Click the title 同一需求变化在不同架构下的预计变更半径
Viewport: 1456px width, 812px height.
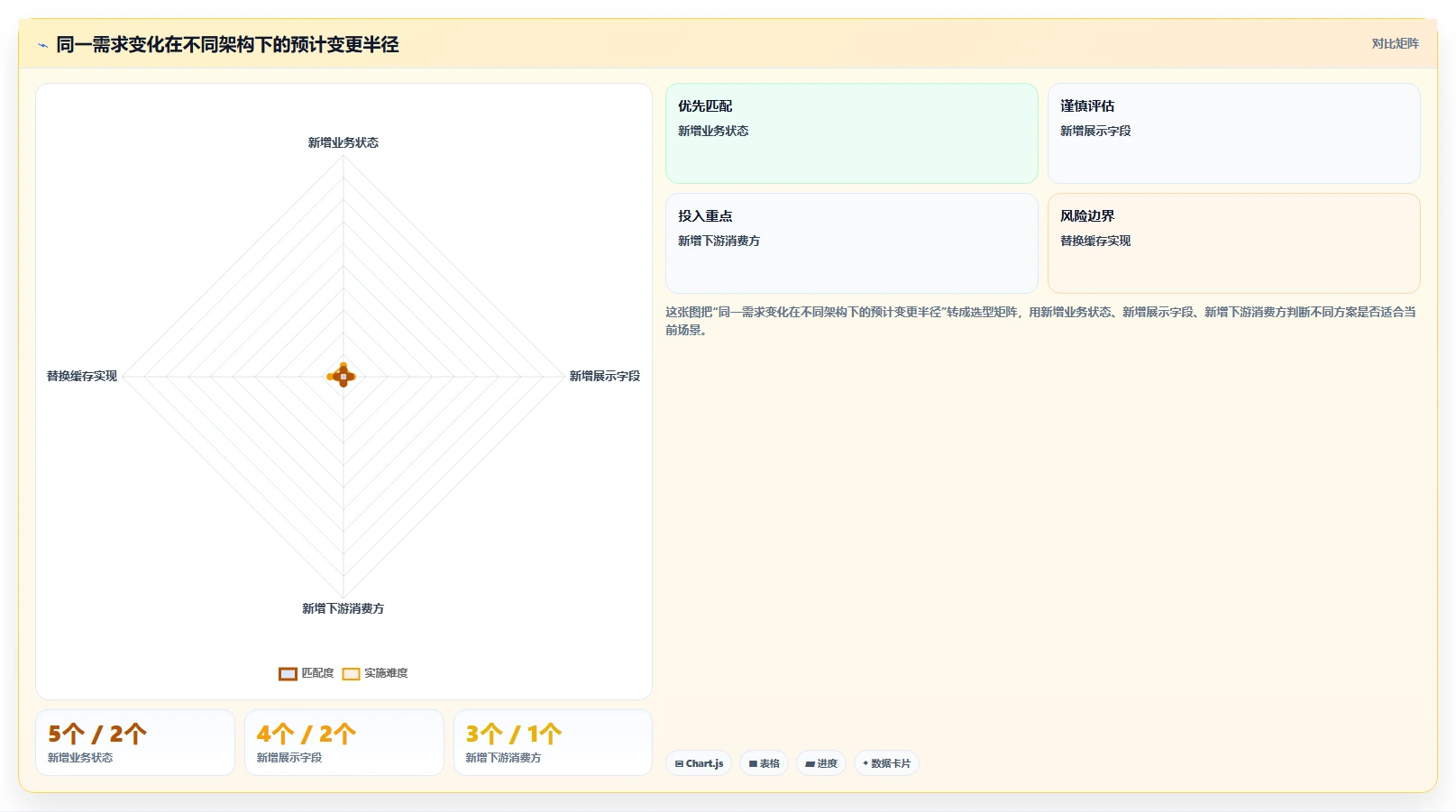tap(227, 44)
